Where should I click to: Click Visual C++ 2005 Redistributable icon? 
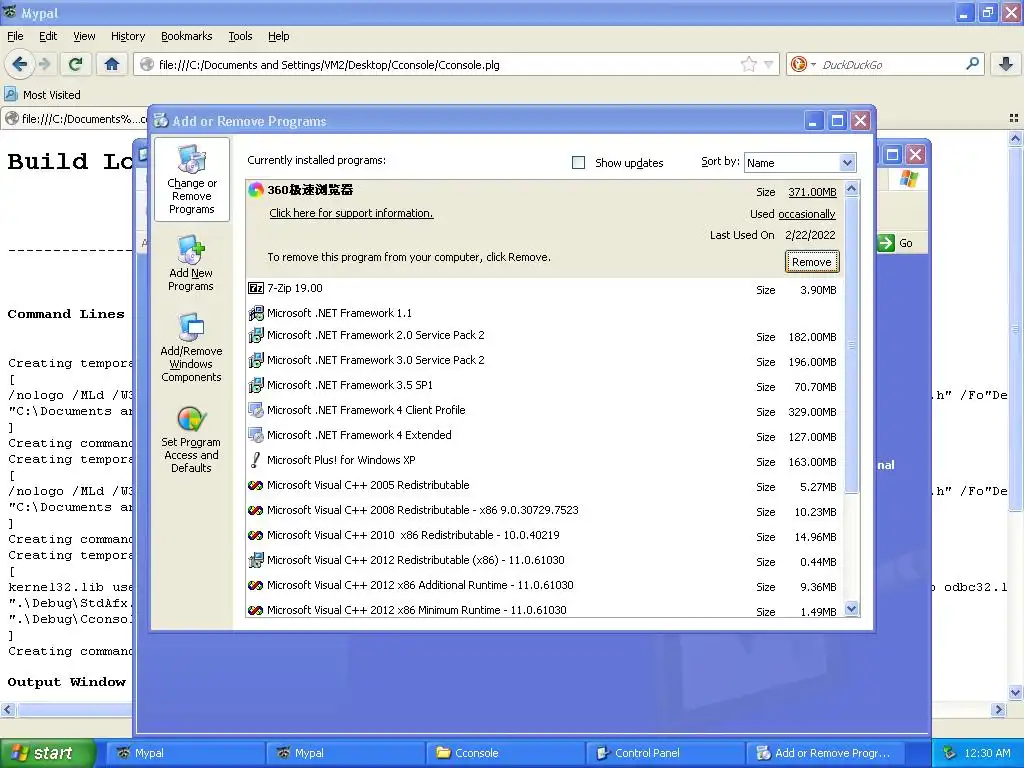point(256,485)
